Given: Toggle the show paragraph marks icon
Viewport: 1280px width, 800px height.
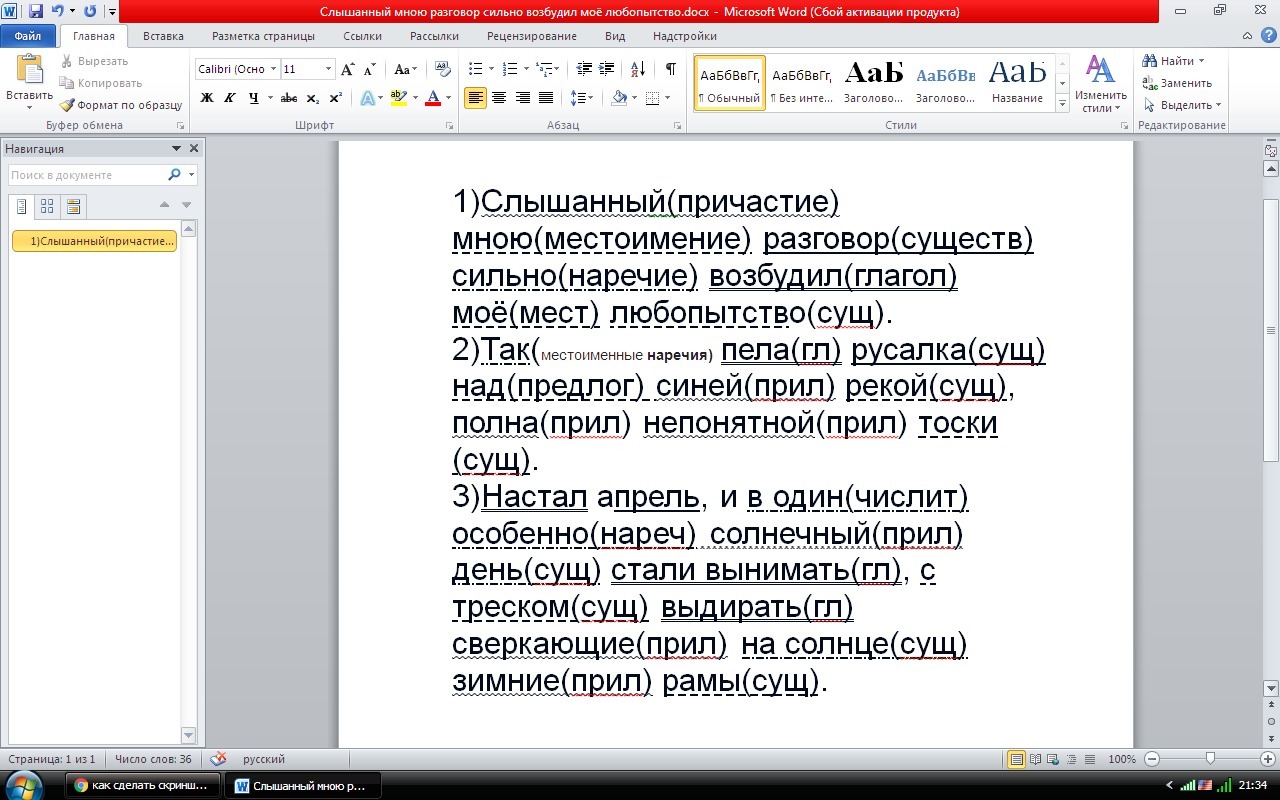Looking at the screenshot, I should (x=670, y=69).
